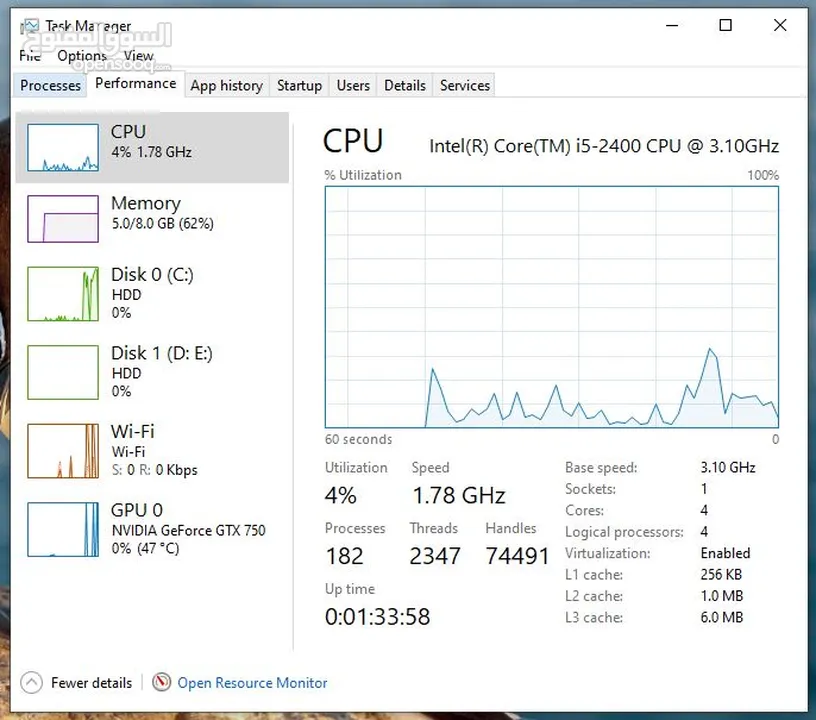816x720 pixels.
Task: Select the Wi-Fi activity graph thumbnail
Action: tap(63, 451)
